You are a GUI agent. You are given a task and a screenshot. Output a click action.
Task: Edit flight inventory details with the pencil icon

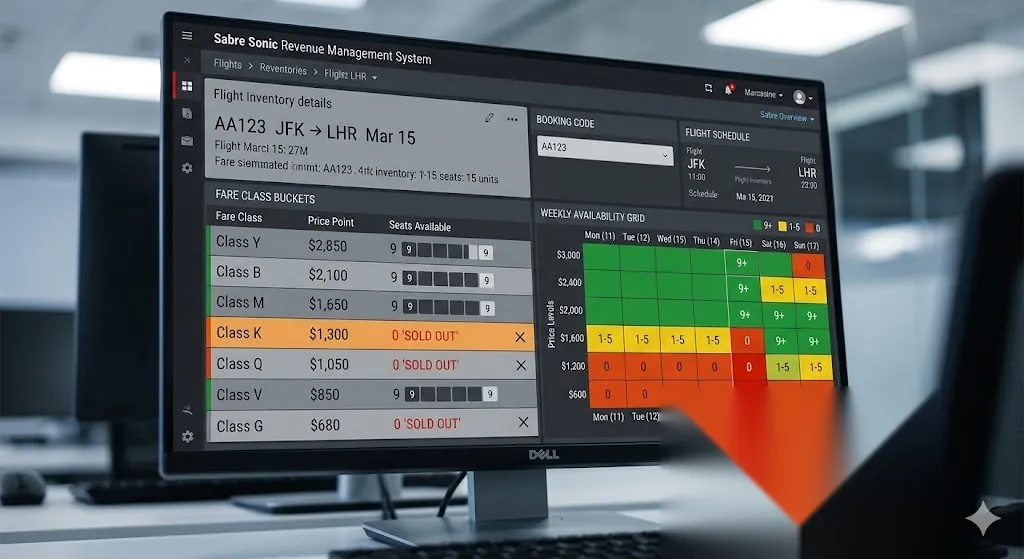tap(488, 118)
